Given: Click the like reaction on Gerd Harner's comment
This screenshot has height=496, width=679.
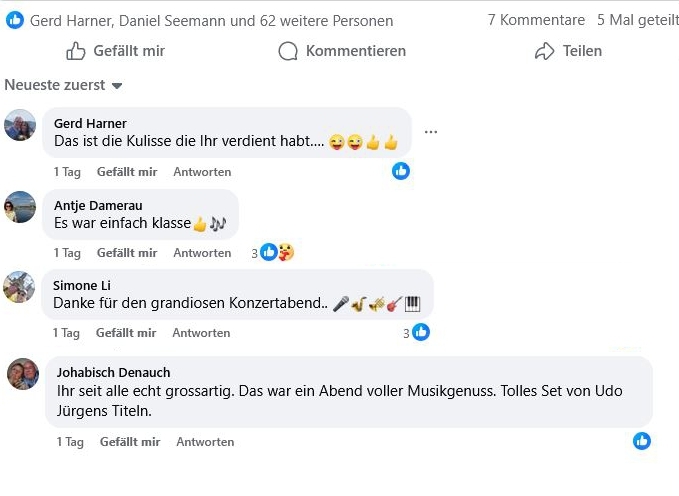Looking at the screenshot, I should [401, 171].
